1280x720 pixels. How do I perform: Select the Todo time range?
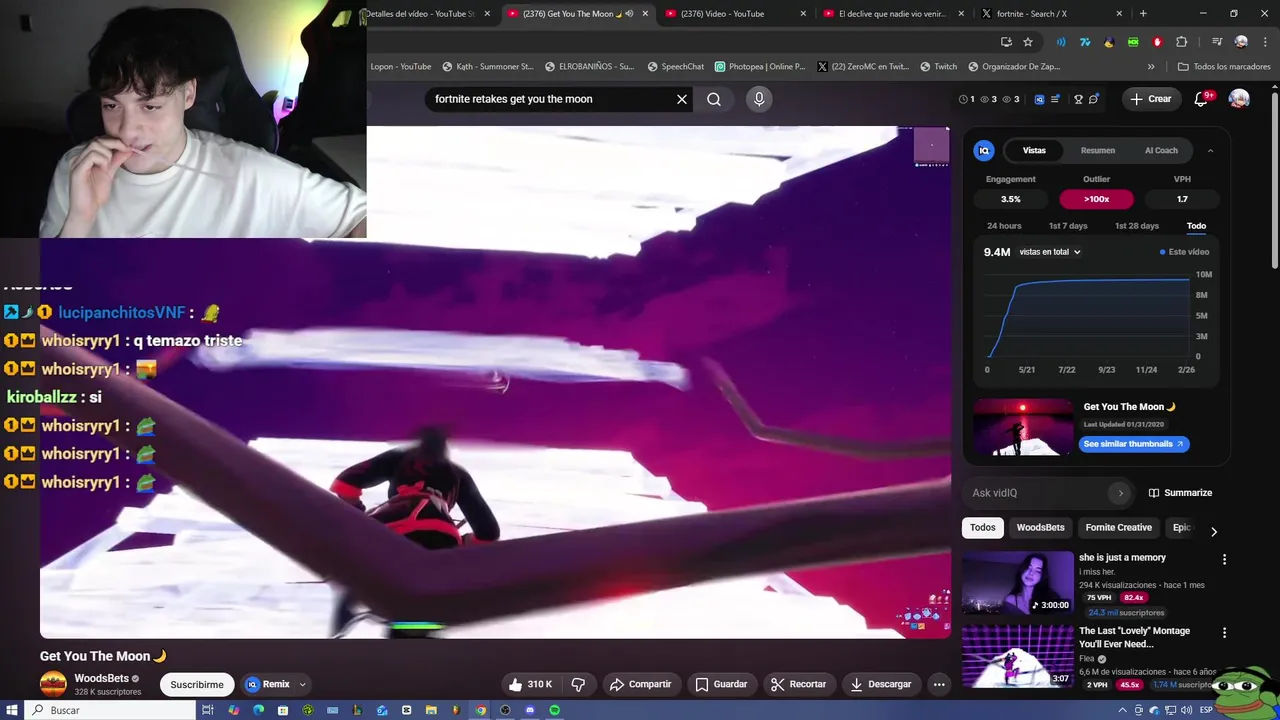click(1196, 226)
